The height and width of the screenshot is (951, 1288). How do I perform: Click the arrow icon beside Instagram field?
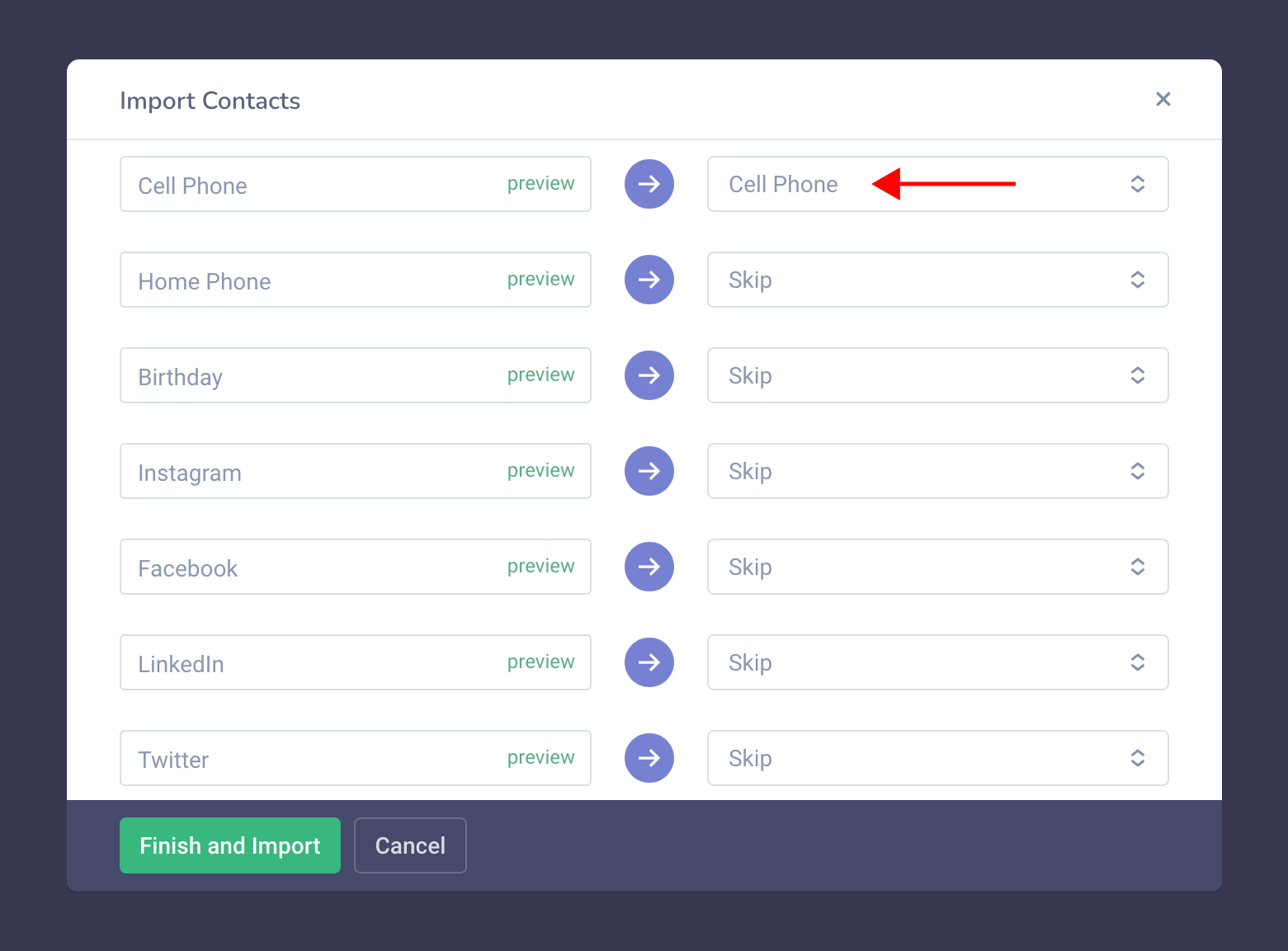[649, 471]
